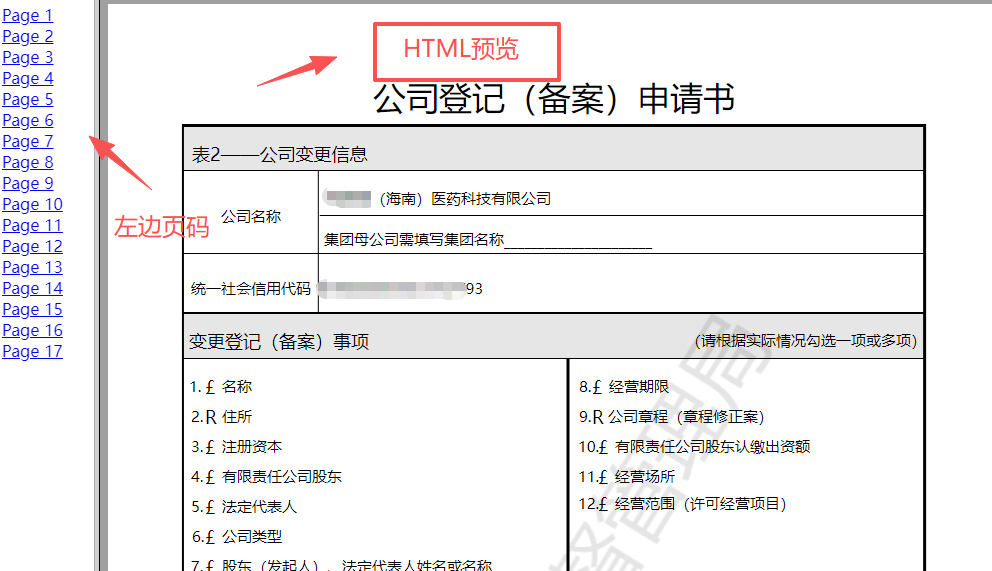Click the 统一社会信用代码 label
Screen dimensions: 992x571
(x=251, y=289)
